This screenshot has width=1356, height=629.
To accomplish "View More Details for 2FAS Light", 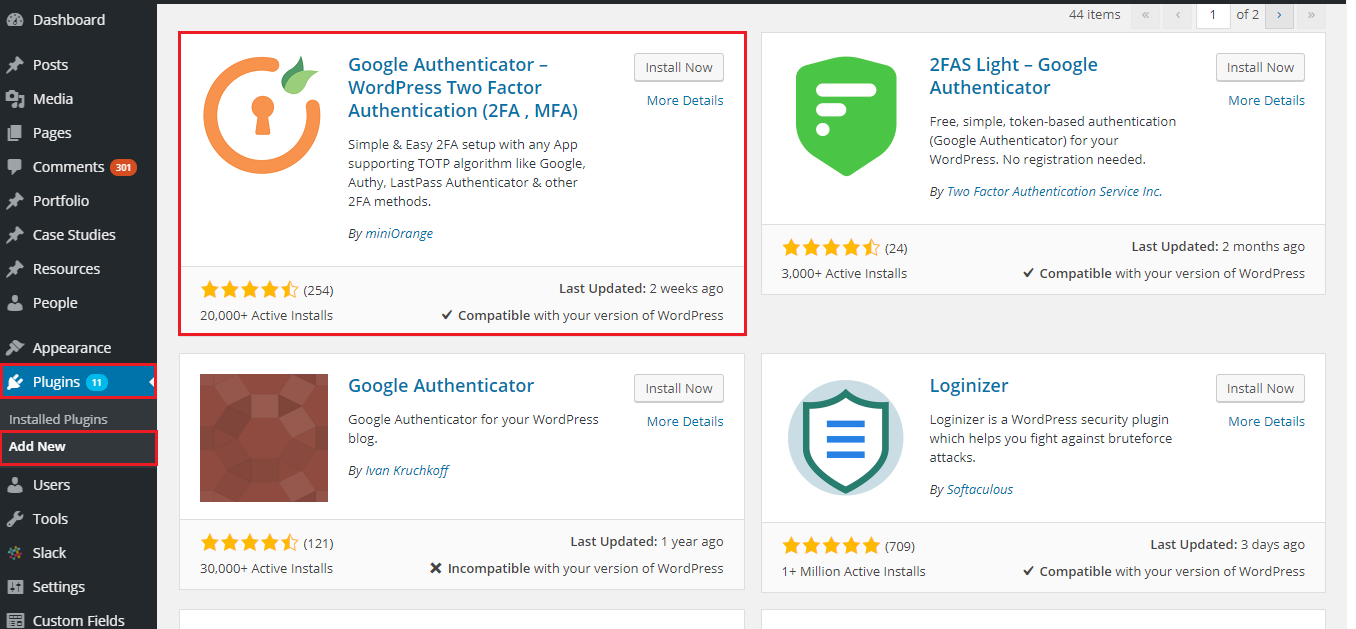I will (x=1266, y=101).
